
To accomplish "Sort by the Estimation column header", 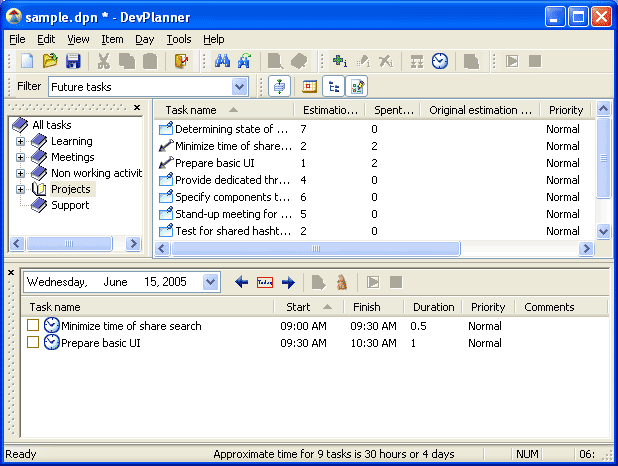I will click(x=330, y=110).
